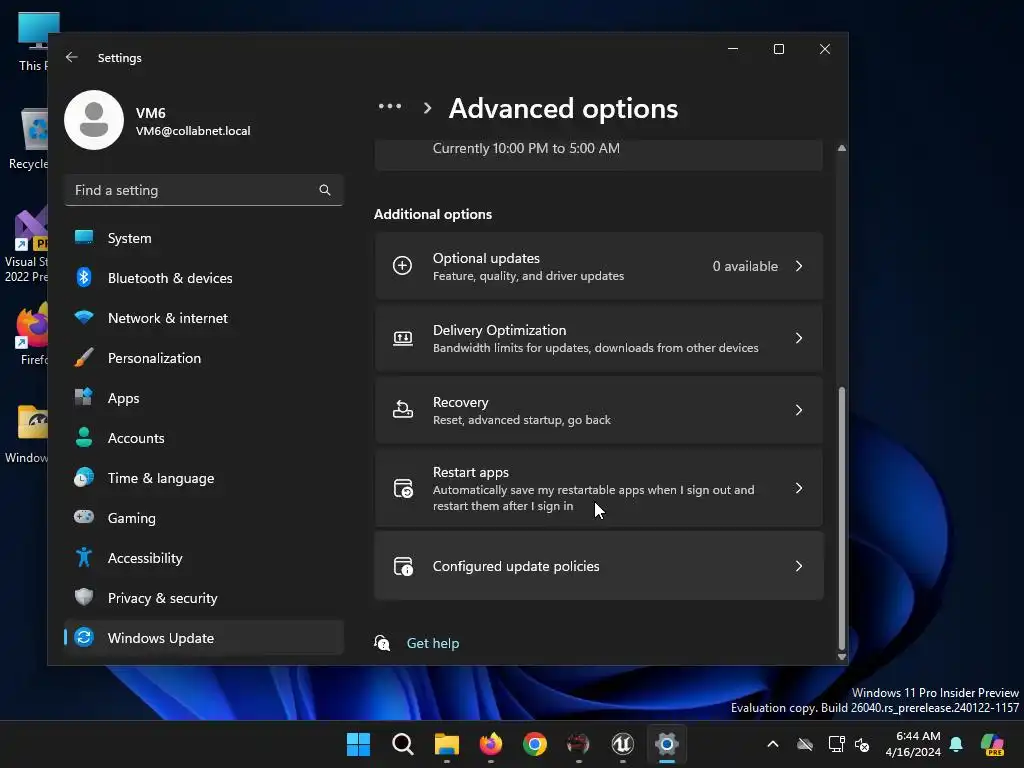Click the Get help headset icon
The image size is (1024, 768).
tap(382, 643)
